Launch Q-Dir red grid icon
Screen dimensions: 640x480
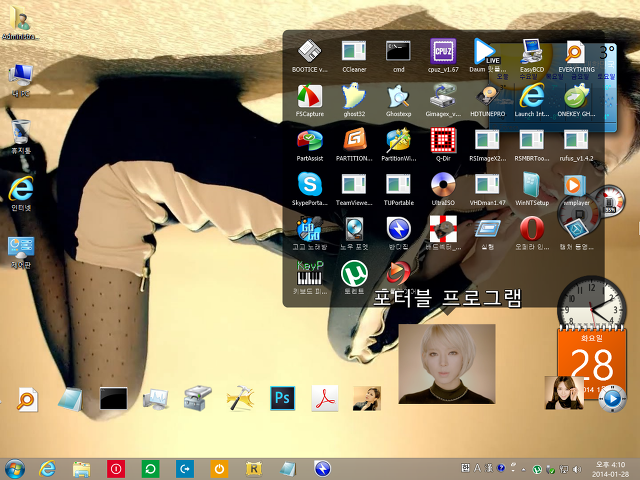[x=443, y=141]
